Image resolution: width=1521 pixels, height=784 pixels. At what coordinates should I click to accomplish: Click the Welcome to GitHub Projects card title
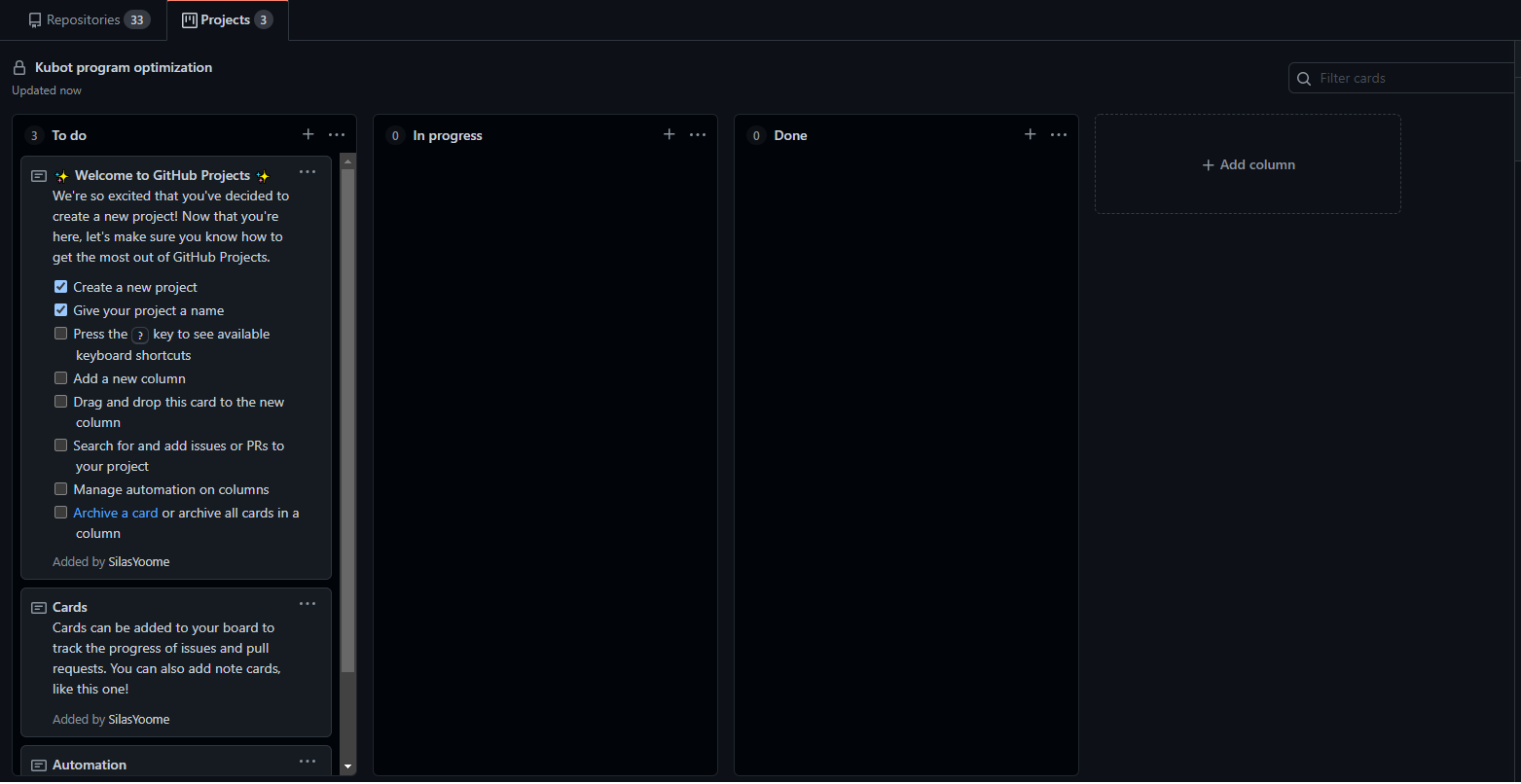[x=163, y=175]
